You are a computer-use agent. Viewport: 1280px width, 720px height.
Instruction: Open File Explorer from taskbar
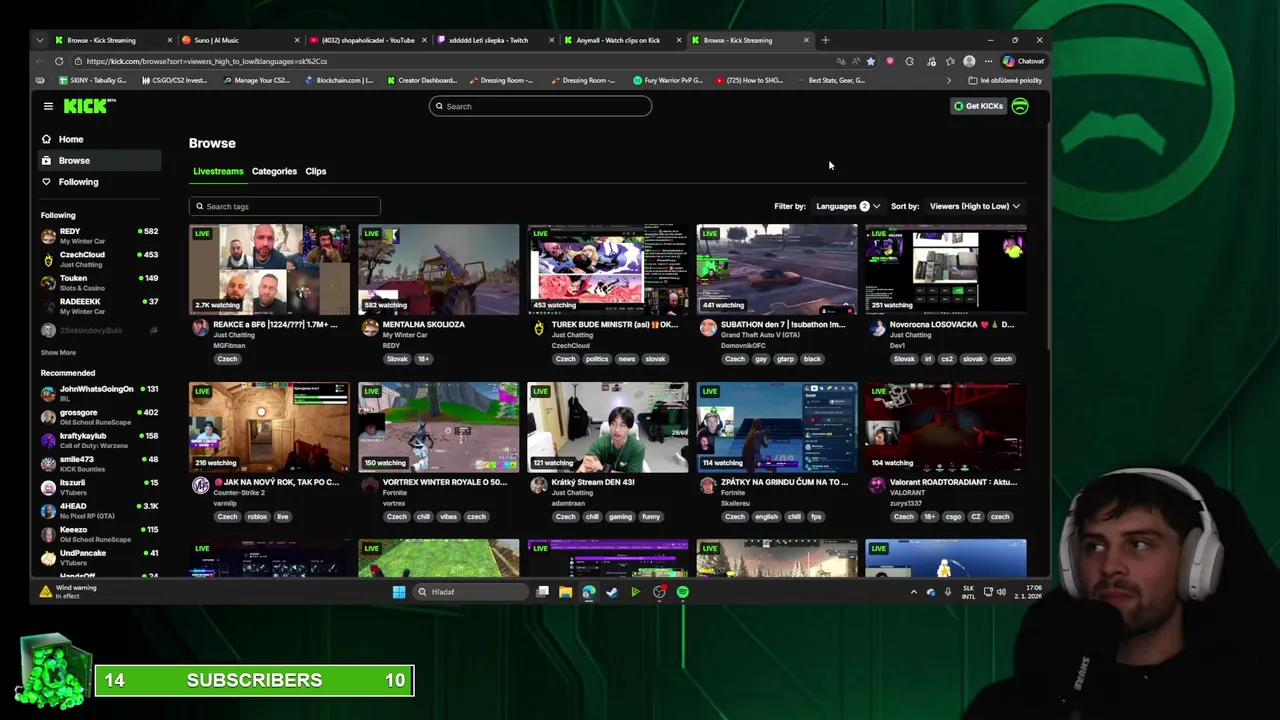click(565, 592)
